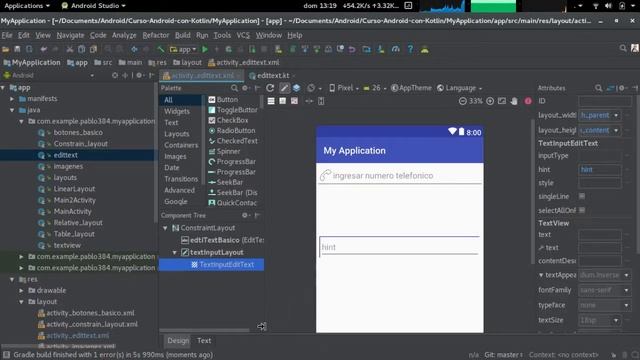Zoom to fit screen icon
The height and width of the screenshot is (360, 640).
tap(502, 101)
